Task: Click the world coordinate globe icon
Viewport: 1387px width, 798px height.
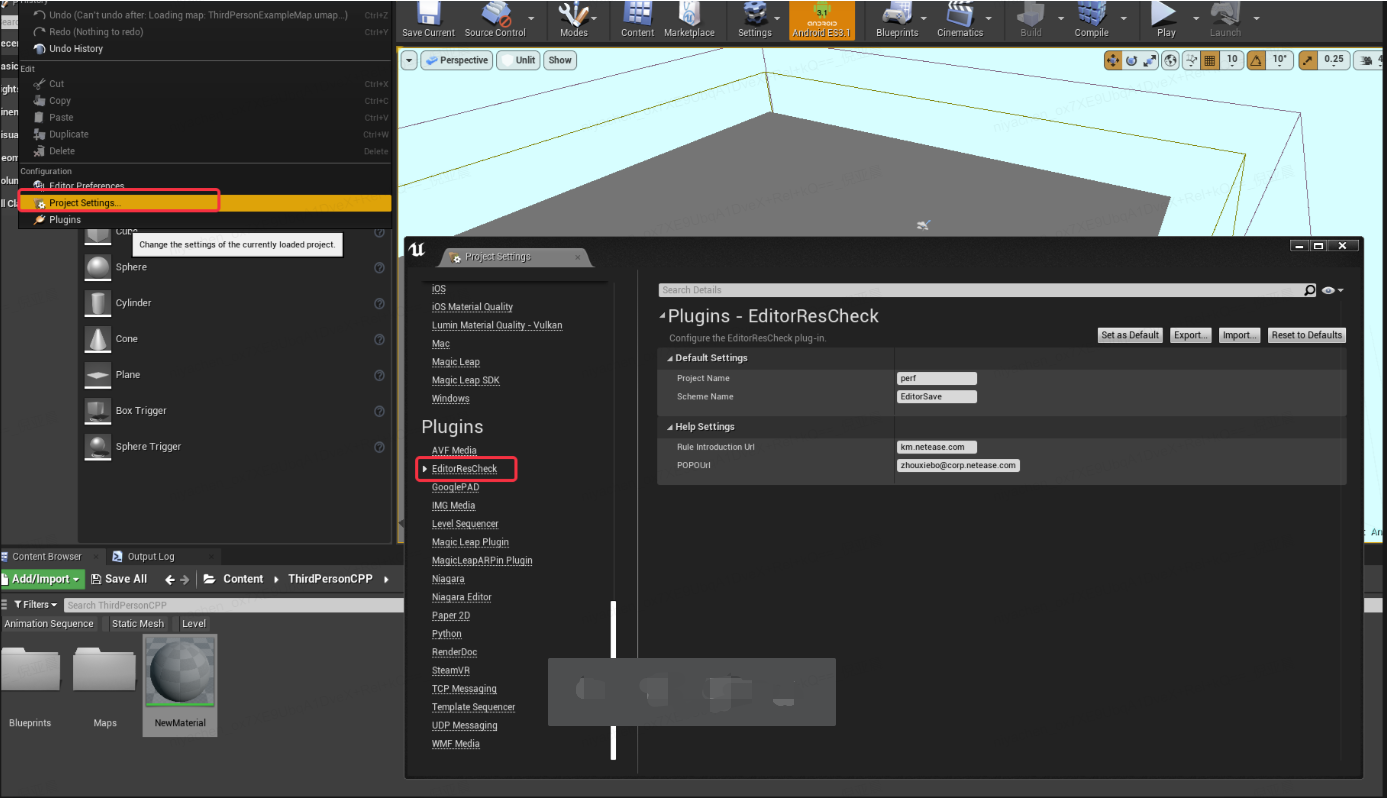Action: [x=1172, y=60]
